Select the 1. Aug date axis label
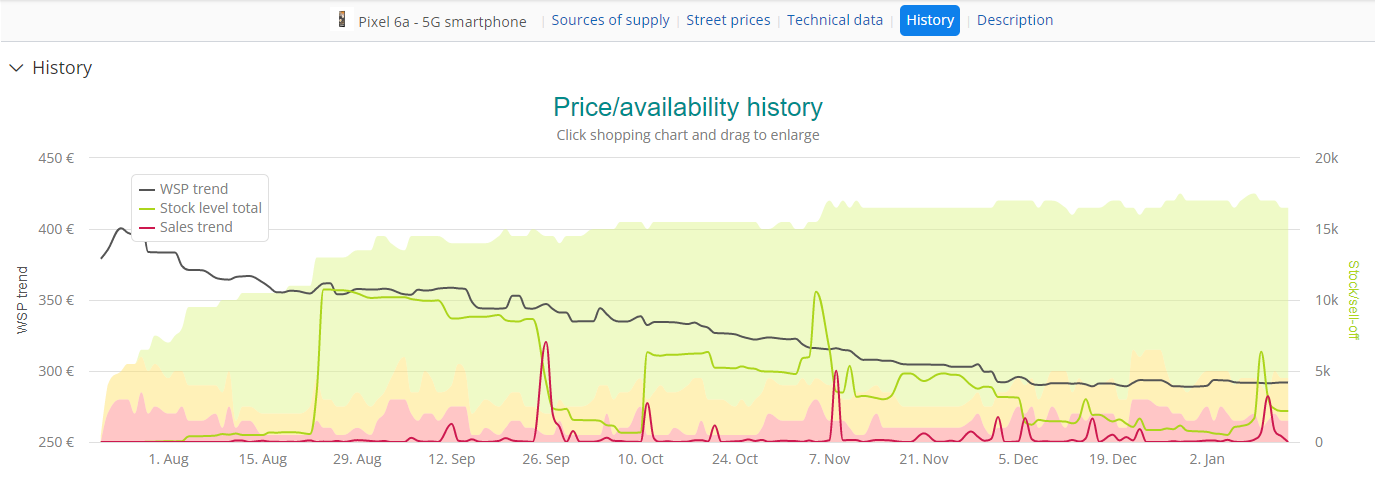The image size is (1375, 488). click(x=168, y=459)
